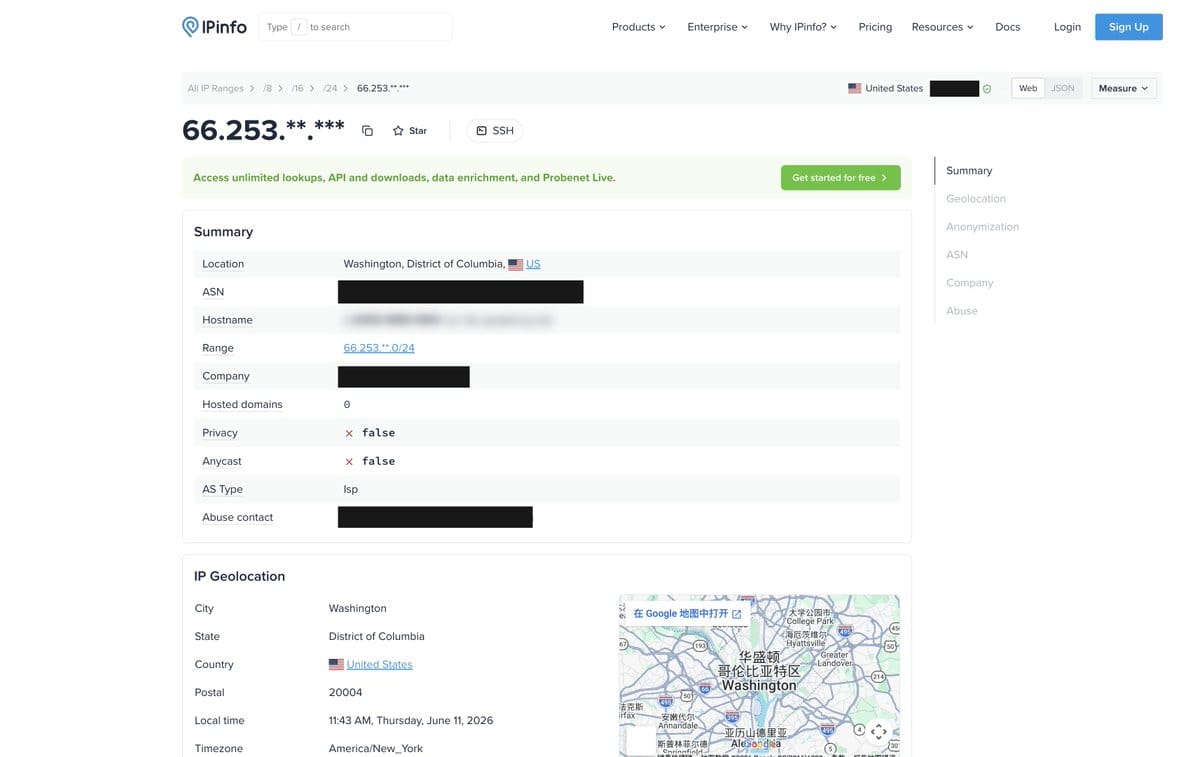Open the /8 breadcrumb
The height and width of the screenshot is (757, 1200).
coord(268,88)
